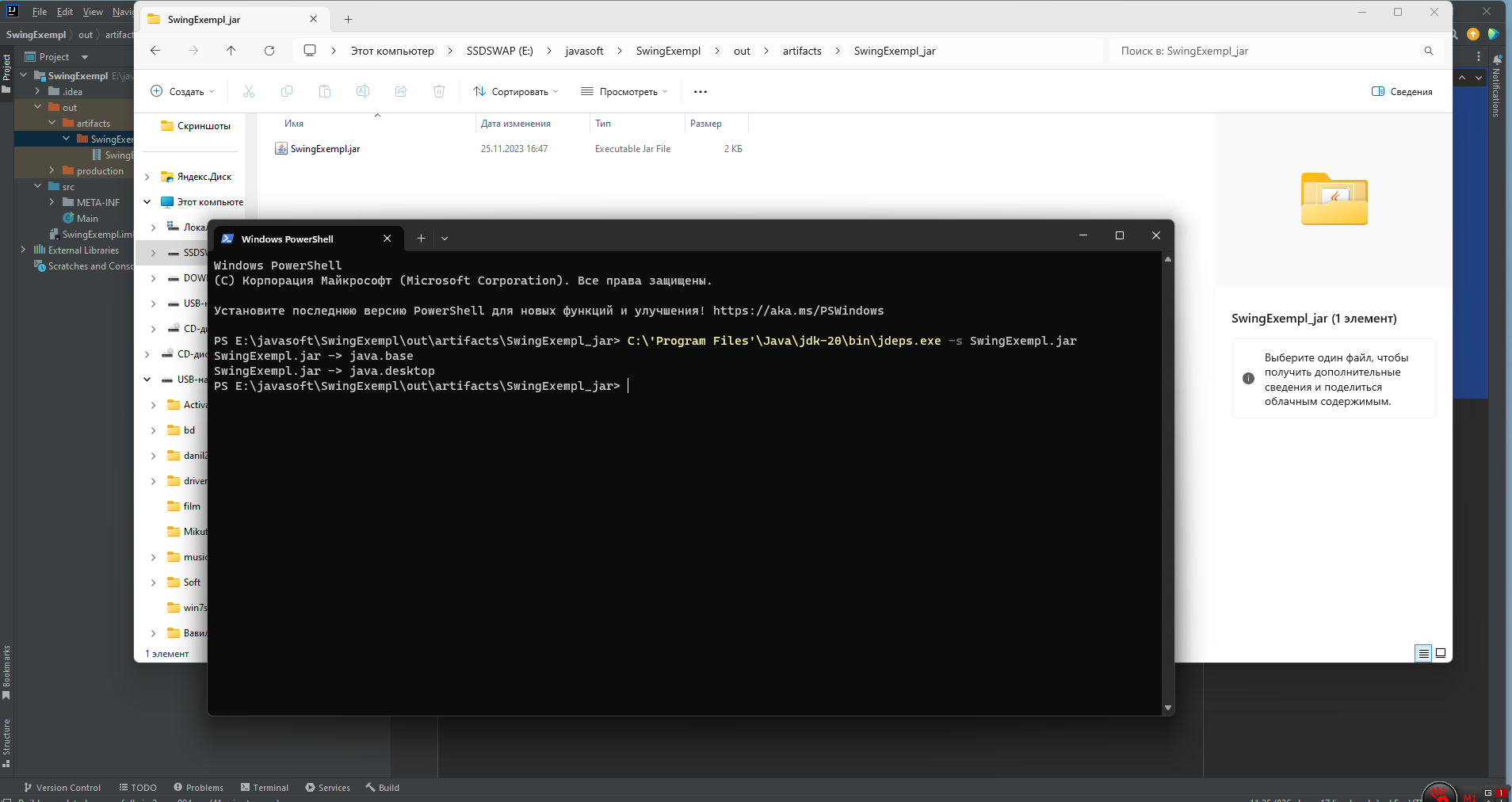Open new tab in File Explorer
This screenshot has height=802, width=1512.
(x=349, y=19)
